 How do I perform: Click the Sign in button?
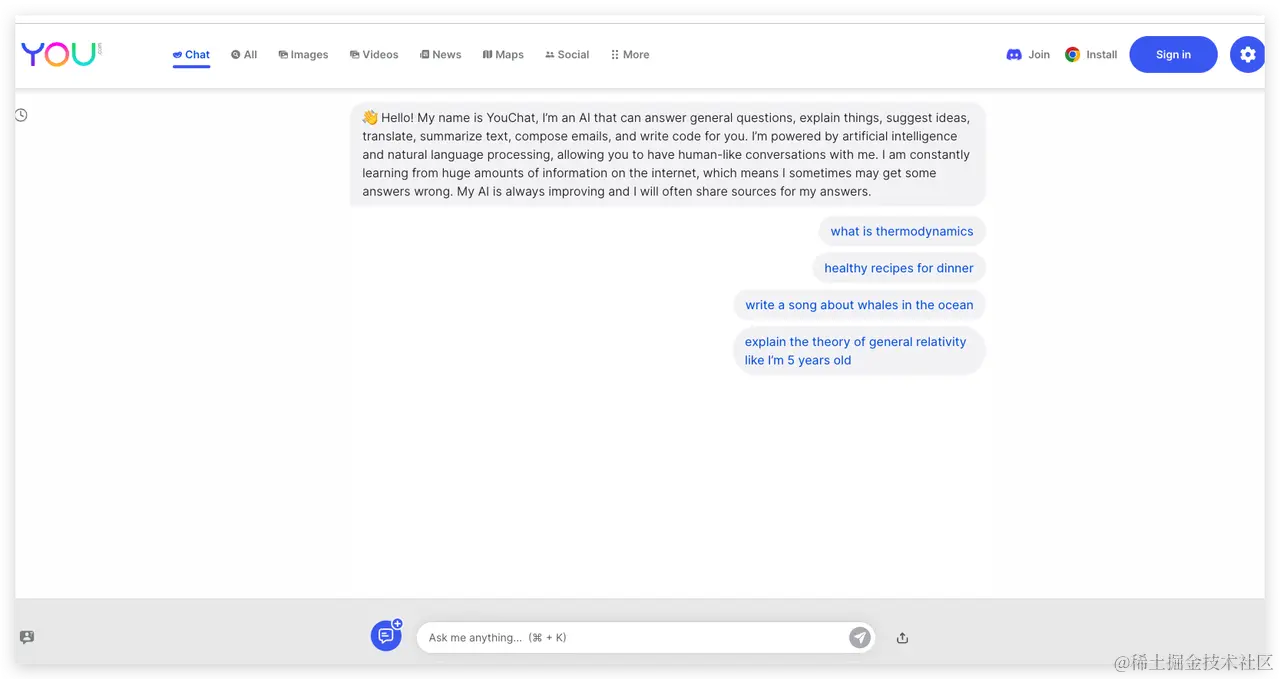(1173, 55)
